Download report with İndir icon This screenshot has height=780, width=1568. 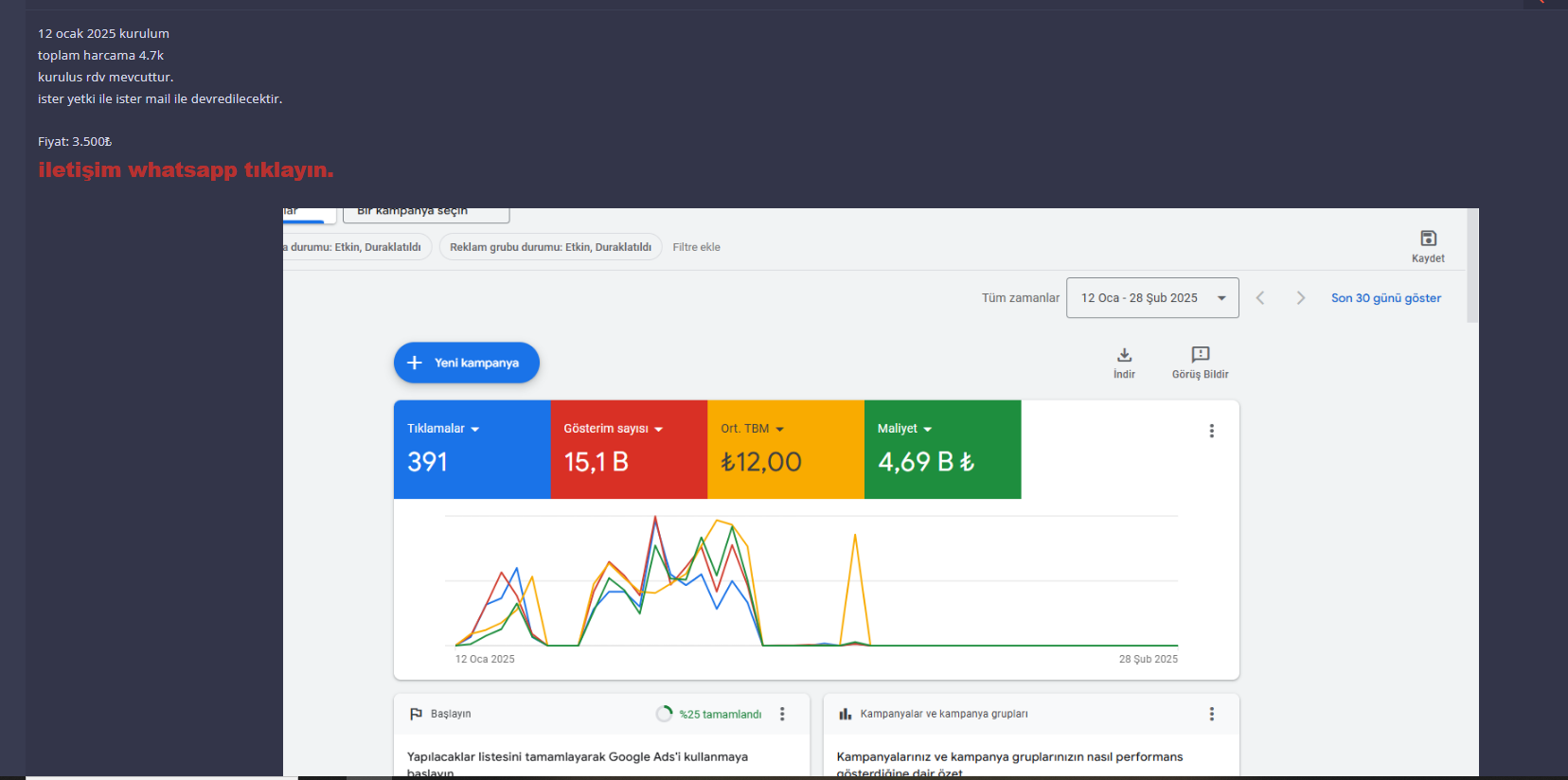pyautogui.click(x=1124, y=355)
